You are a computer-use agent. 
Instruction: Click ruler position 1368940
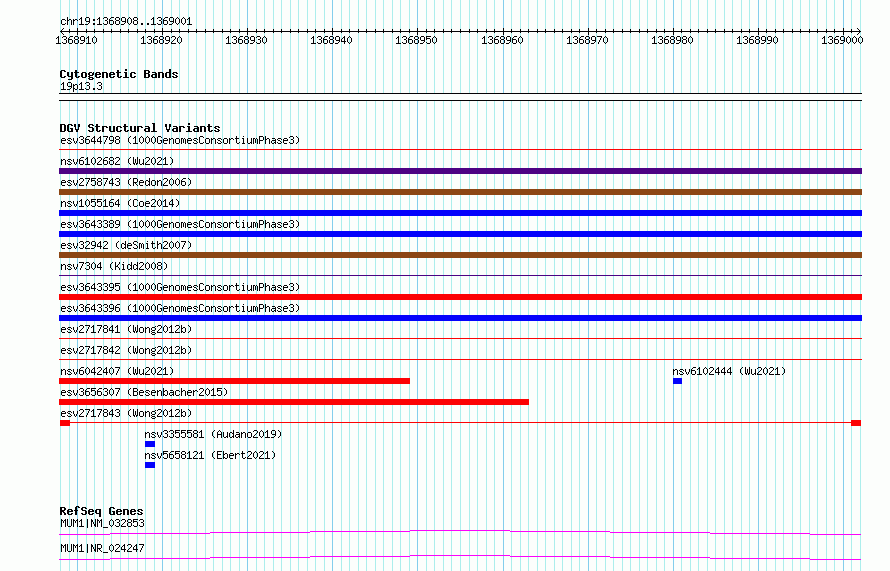click(x=331, y=40)
